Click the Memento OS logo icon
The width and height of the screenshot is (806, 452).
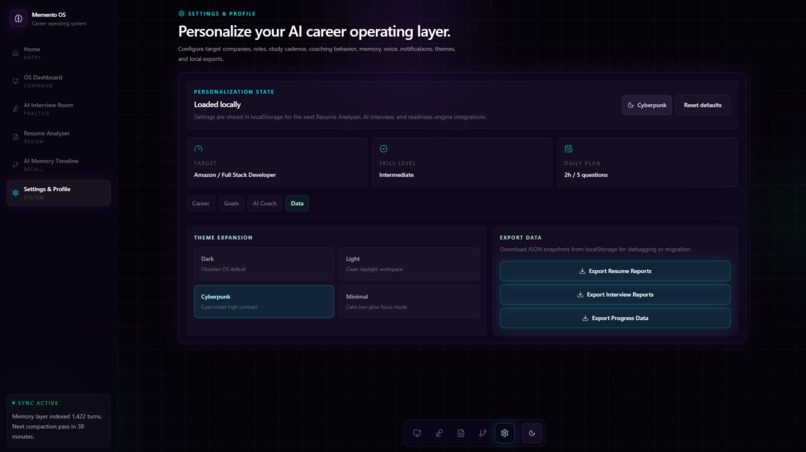coord(19,19)
